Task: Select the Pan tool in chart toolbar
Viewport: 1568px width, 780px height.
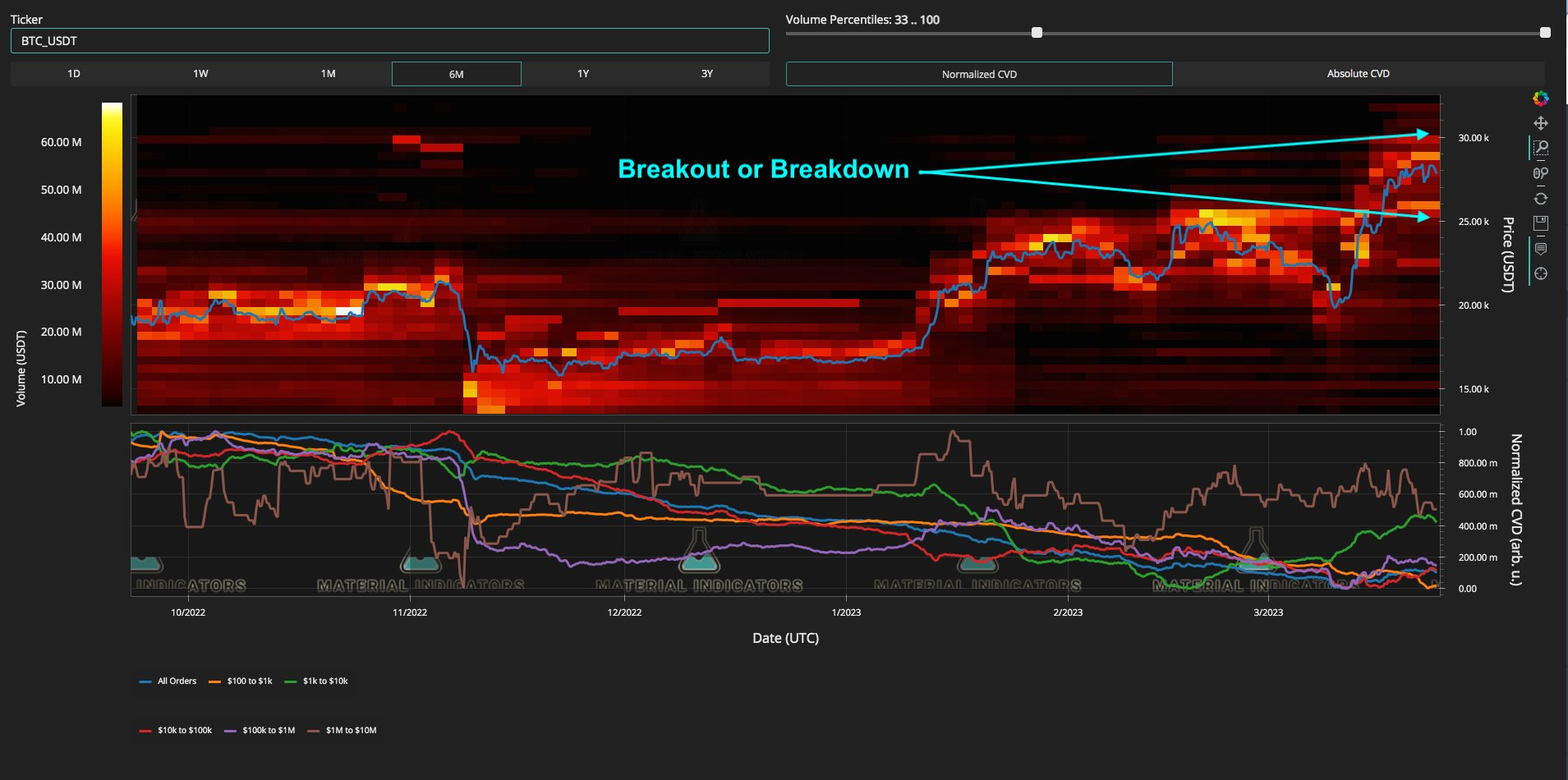Action: tap(1541, 123)
